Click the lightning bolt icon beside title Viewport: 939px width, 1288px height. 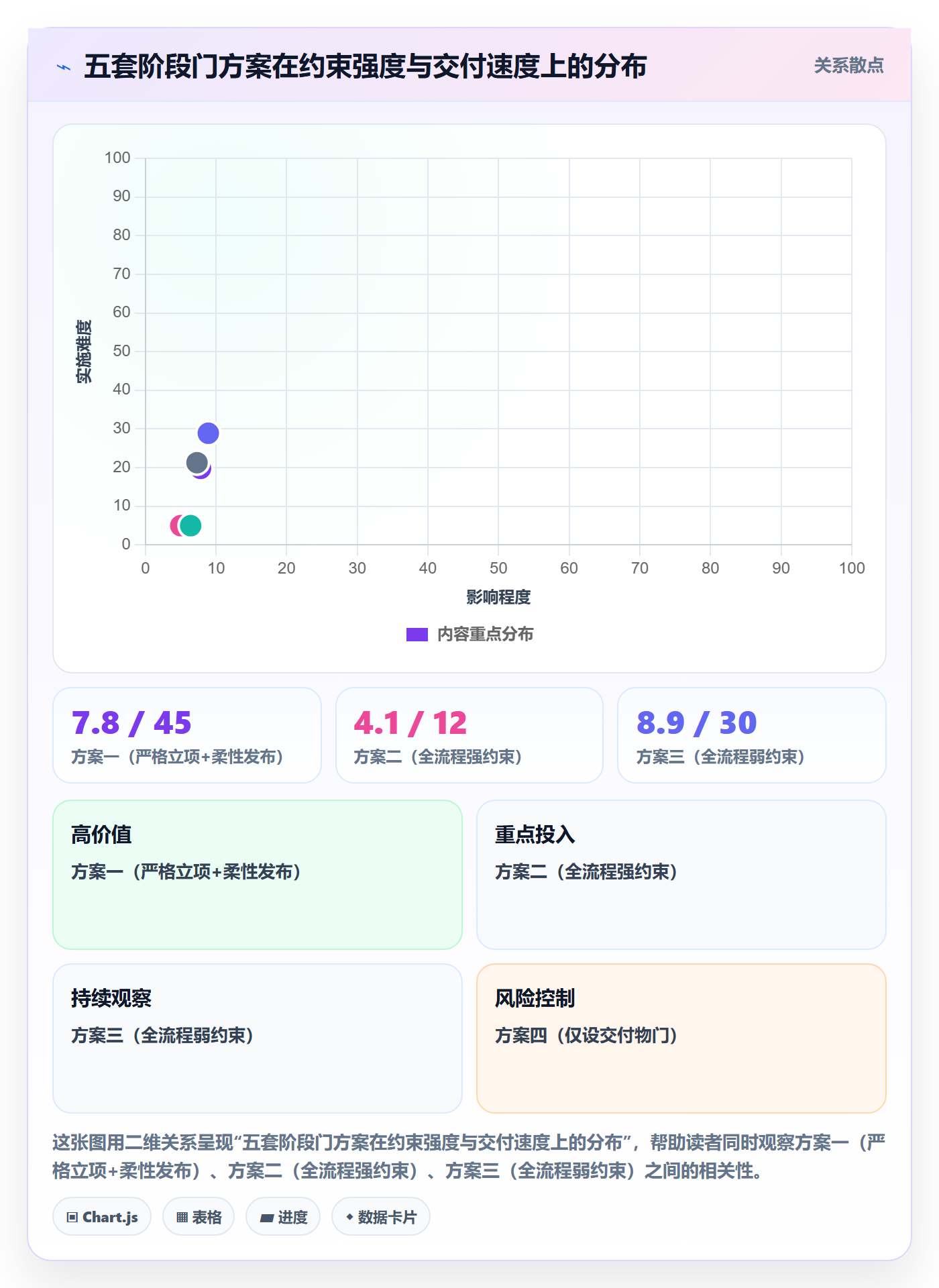[x=64, y=67]
